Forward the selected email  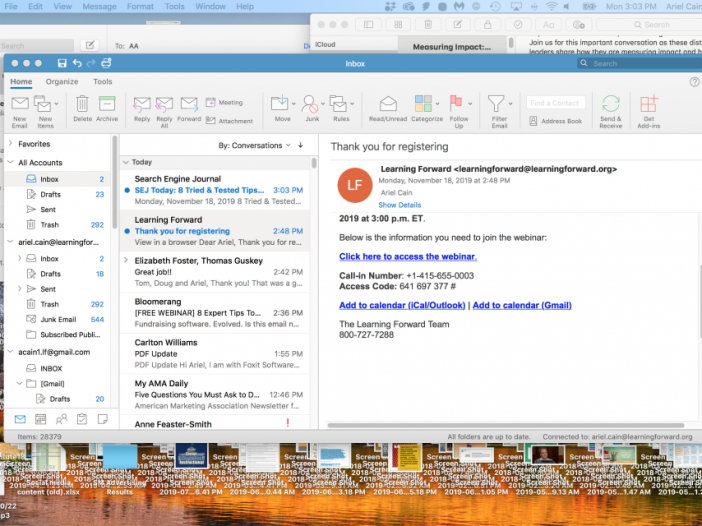[x=189, y=104]
